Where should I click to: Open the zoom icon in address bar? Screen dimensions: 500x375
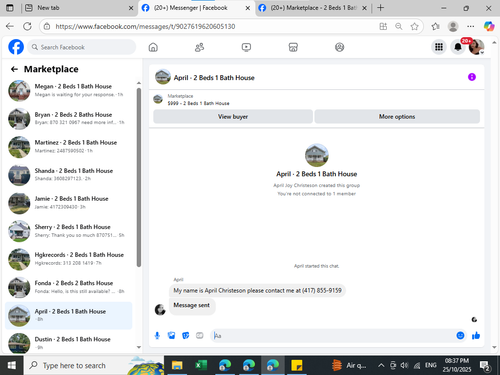[x=399, y=26]
